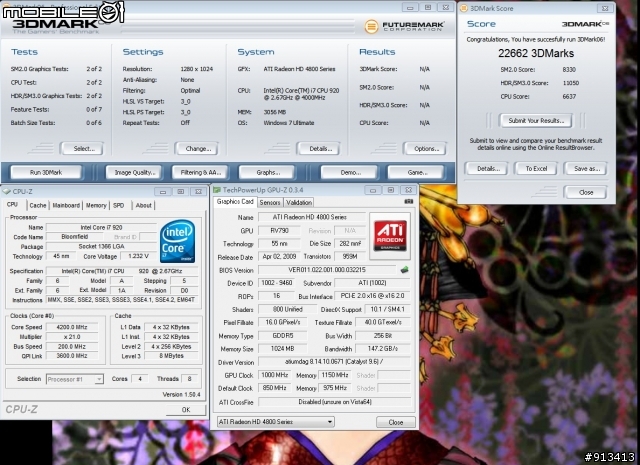The height and width of the screenshot is (465, 640).
Task: Click the Game button in 3DMark
Action: click(416, 172)
